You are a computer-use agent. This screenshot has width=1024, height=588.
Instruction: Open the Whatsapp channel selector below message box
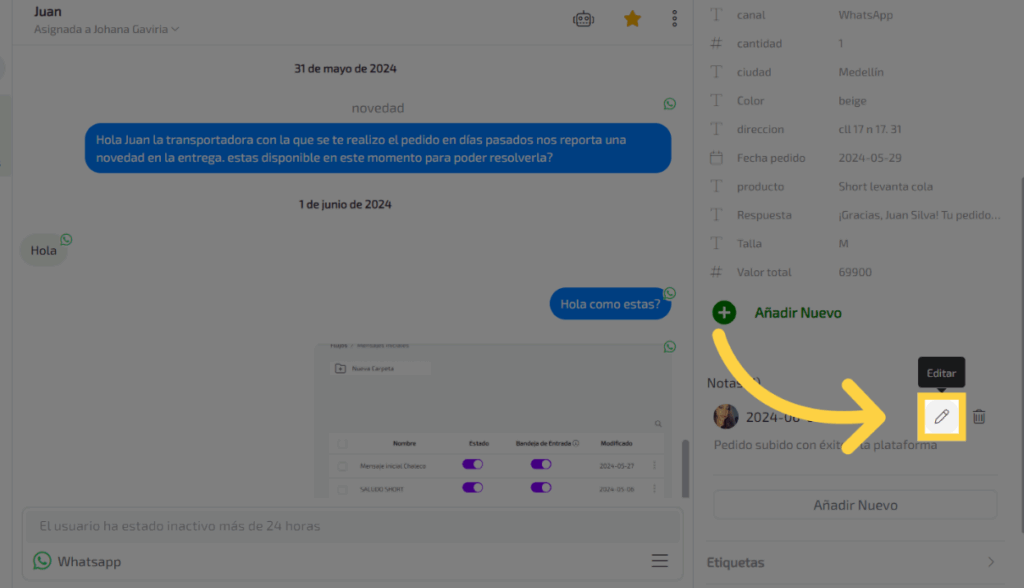tap(78, 561)
